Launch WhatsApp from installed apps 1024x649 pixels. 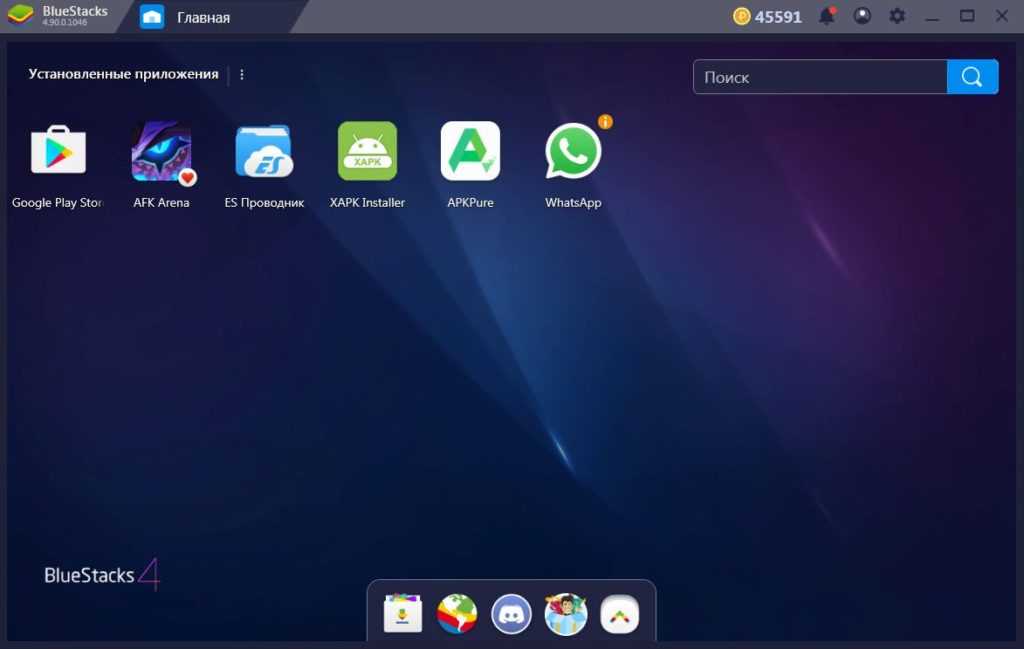coord(573,152)
